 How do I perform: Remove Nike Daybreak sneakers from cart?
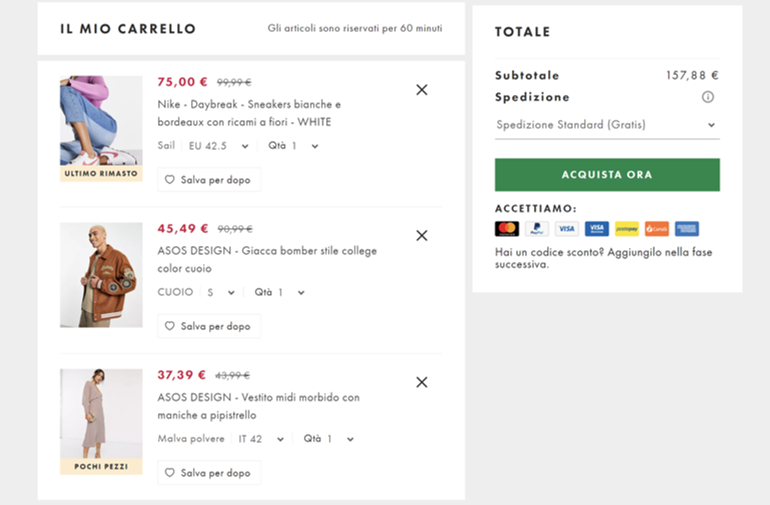(x=421, y=90)
